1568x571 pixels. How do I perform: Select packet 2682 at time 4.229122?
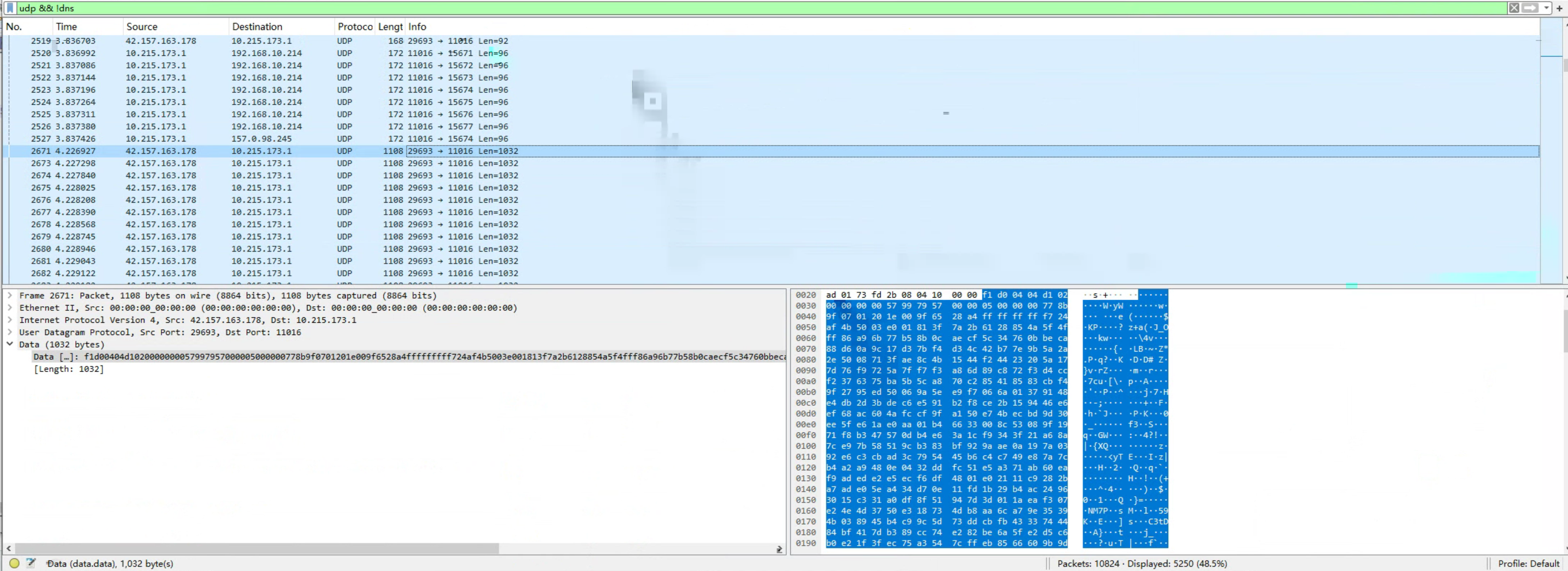click(771, 273)
